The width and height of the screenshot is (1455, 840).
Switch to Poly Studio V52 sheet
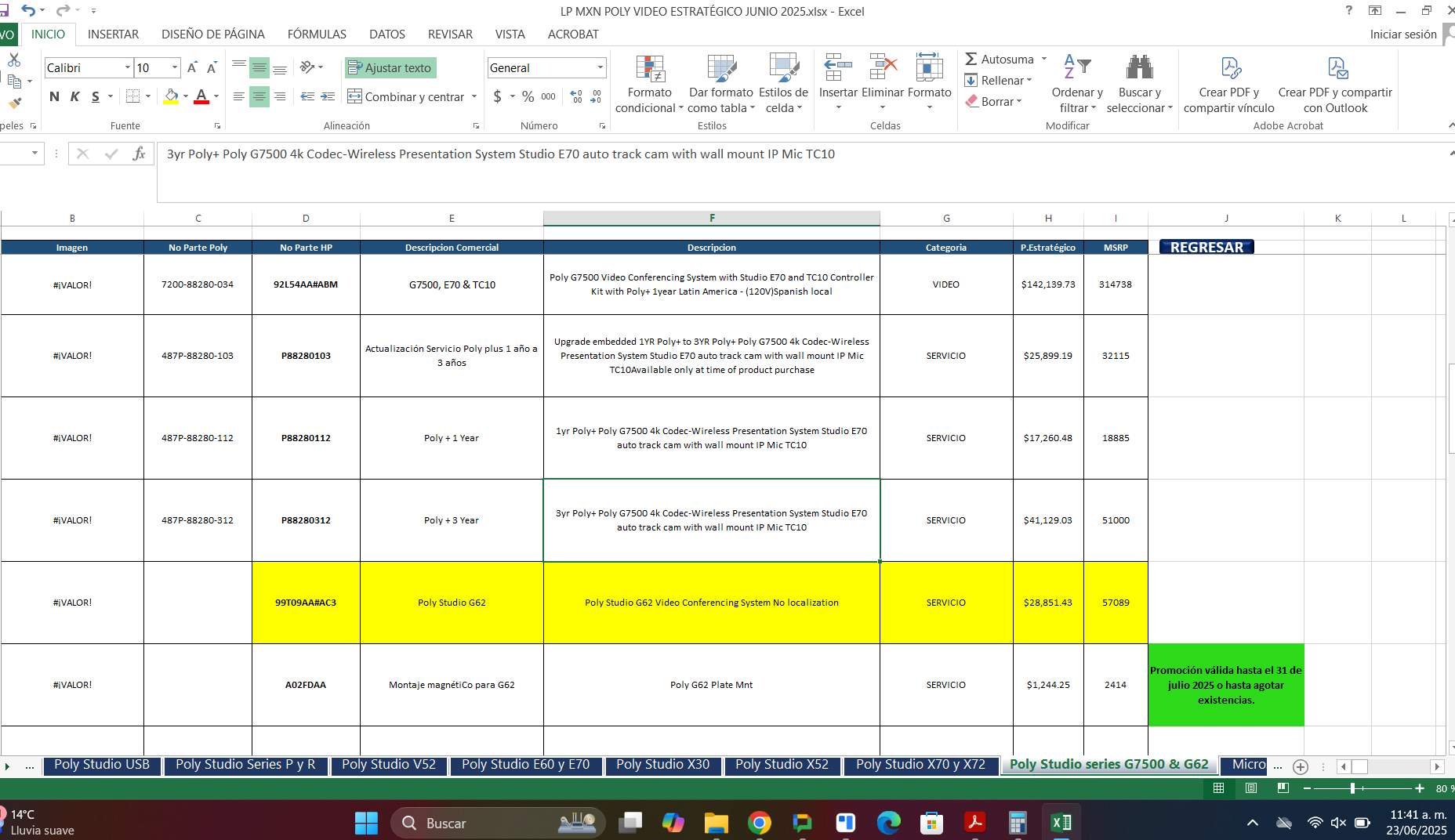pos(389,765)
